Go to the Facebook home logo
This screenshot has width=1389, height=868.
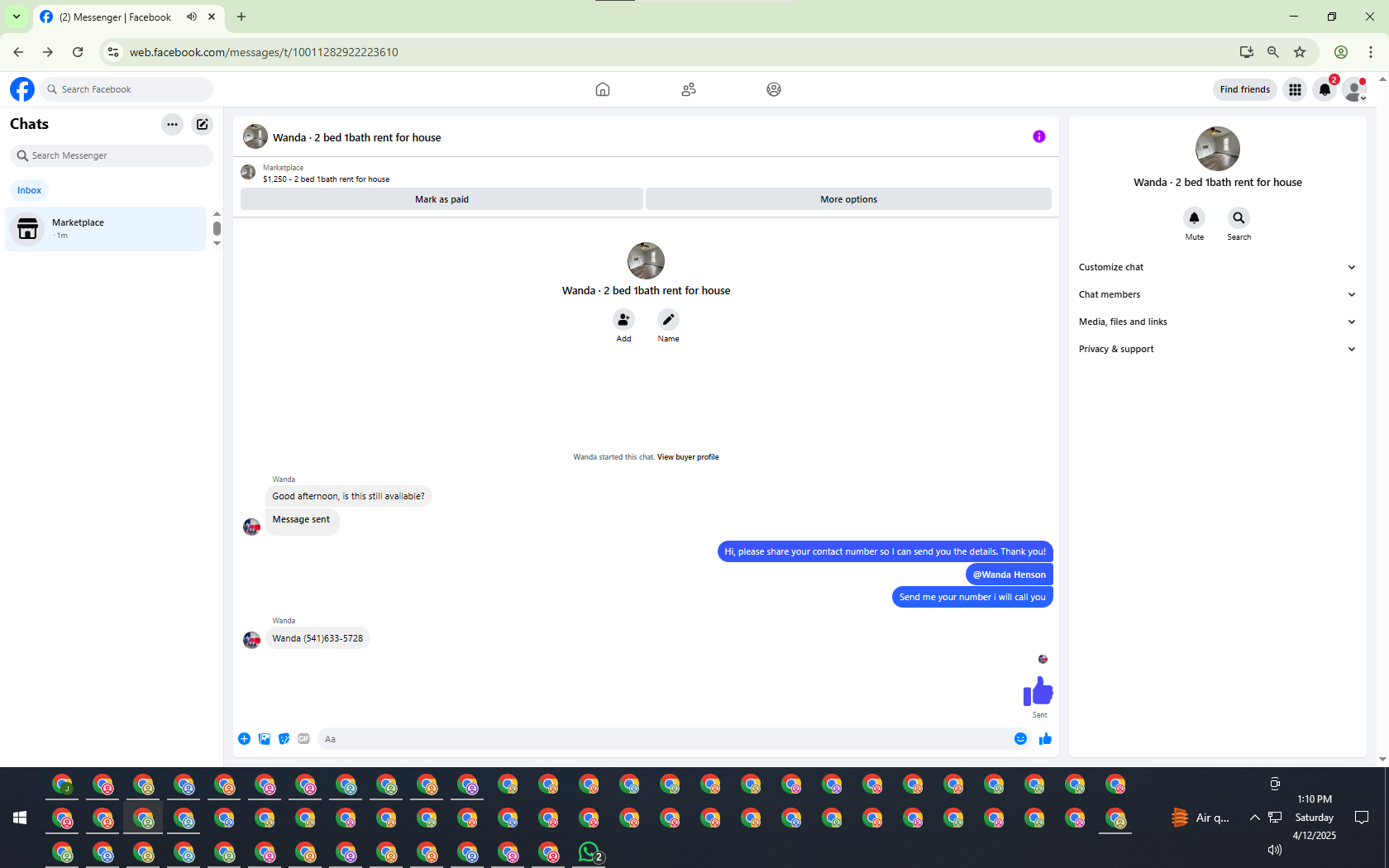[x=22, y=89]
